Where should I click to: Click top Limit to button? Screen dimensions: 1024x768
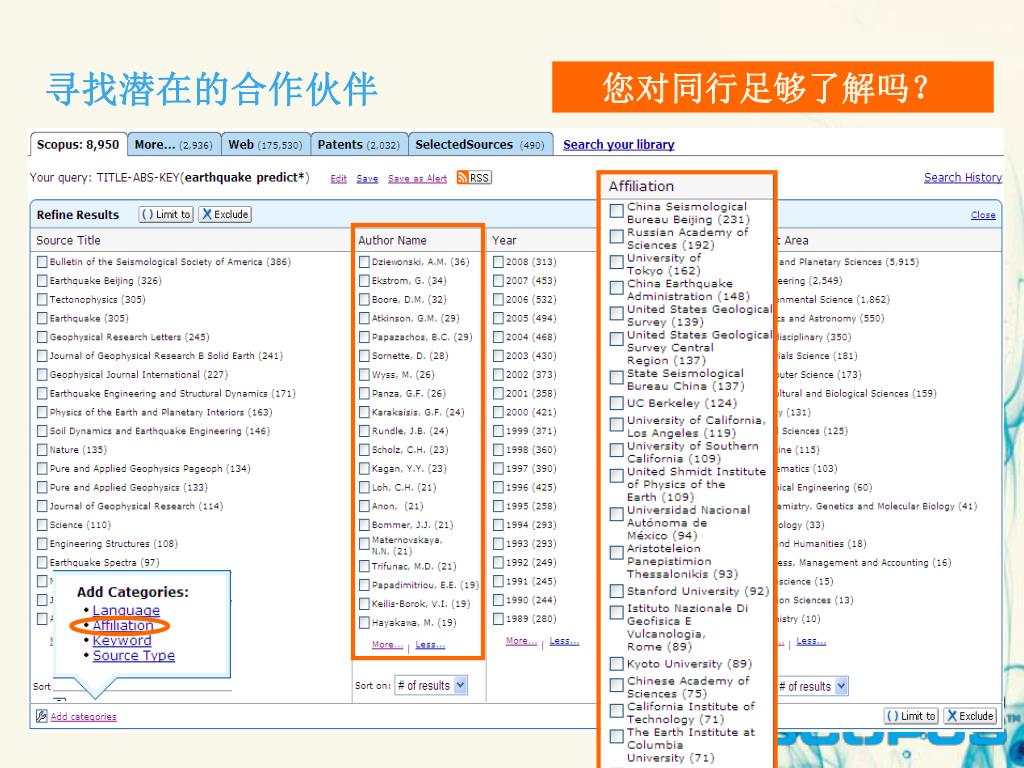166,214
